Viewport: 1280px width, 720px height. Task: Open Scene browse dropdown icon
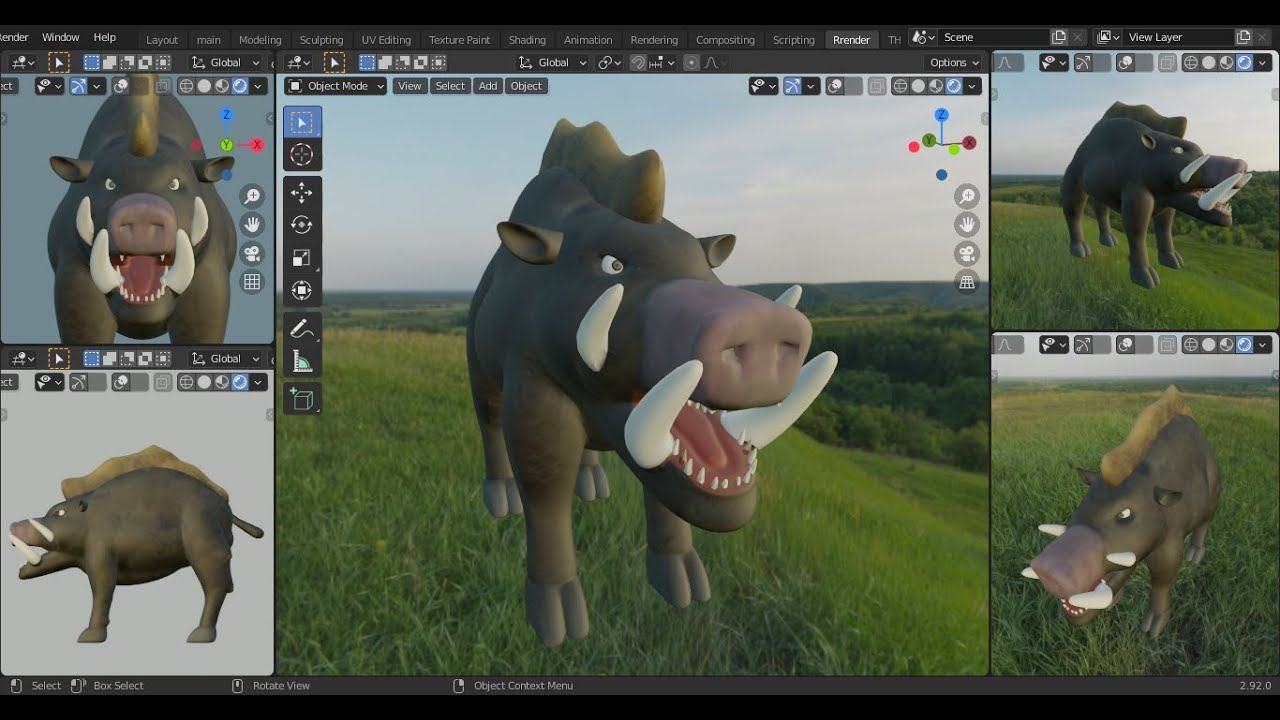pyautogui.click(x=925, y=37)
